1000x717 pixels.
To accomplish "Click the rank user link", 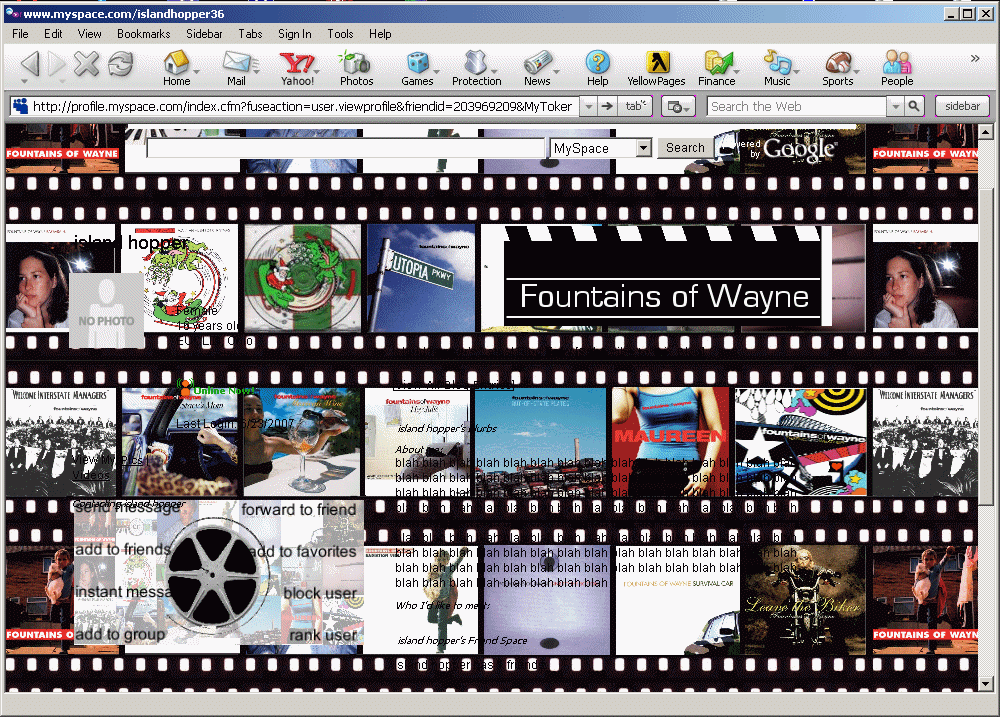I will (x=323, y=635).
